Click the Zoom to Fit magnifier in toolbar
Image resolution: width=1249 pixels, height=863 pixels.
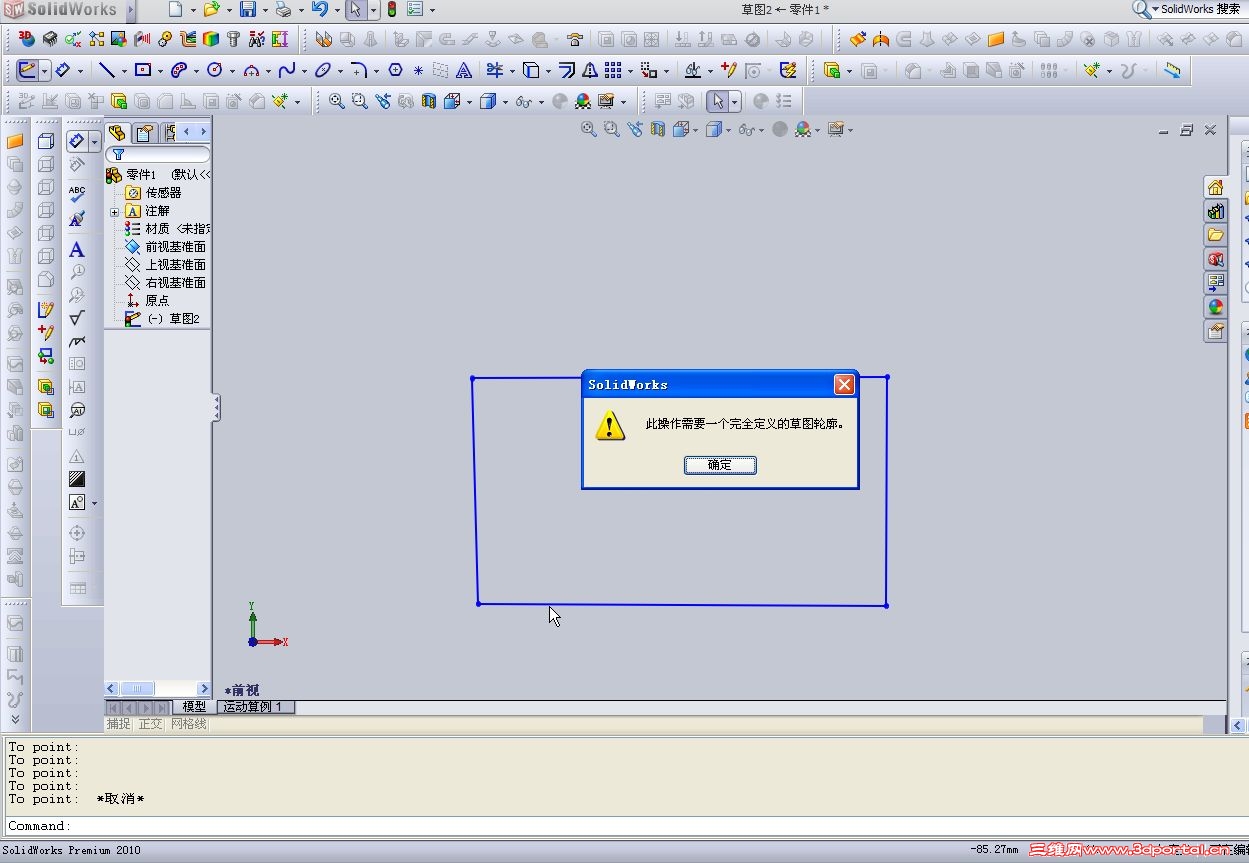click(337, 101)
